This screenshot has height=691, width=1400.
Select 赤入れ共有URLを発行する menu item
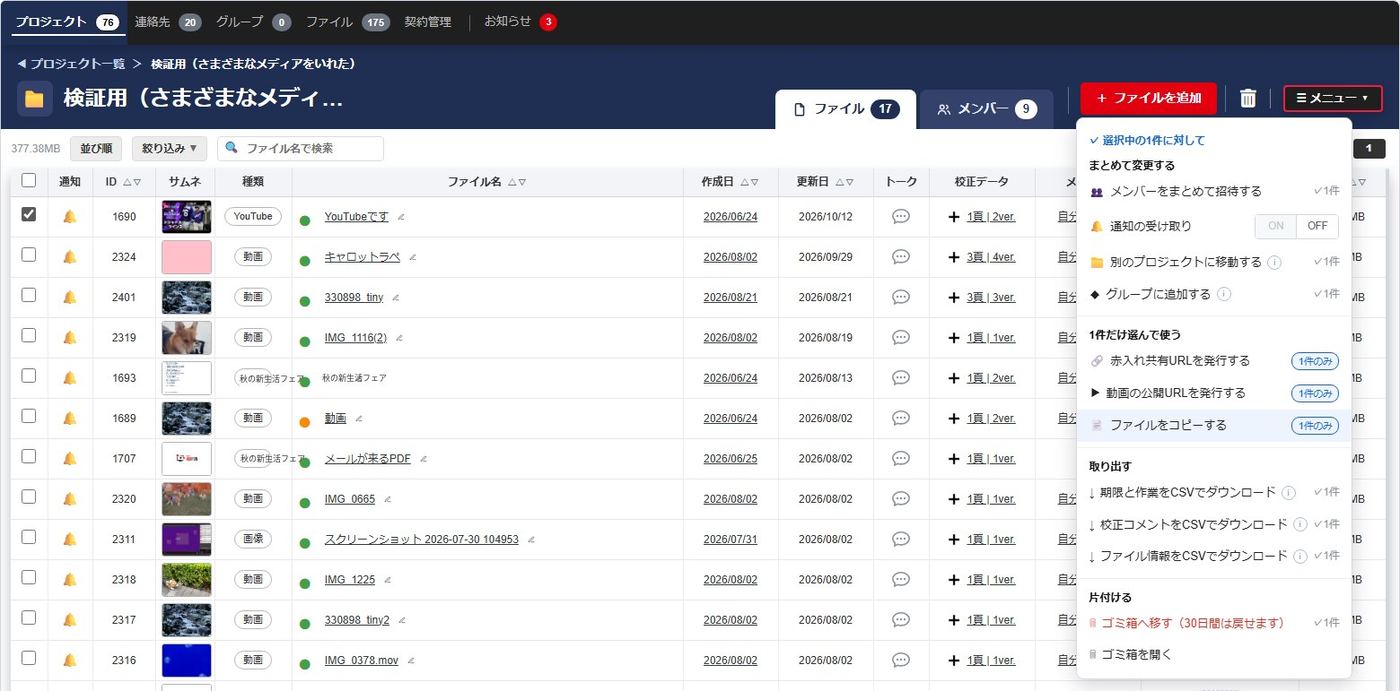click(x=1214, y=361)
